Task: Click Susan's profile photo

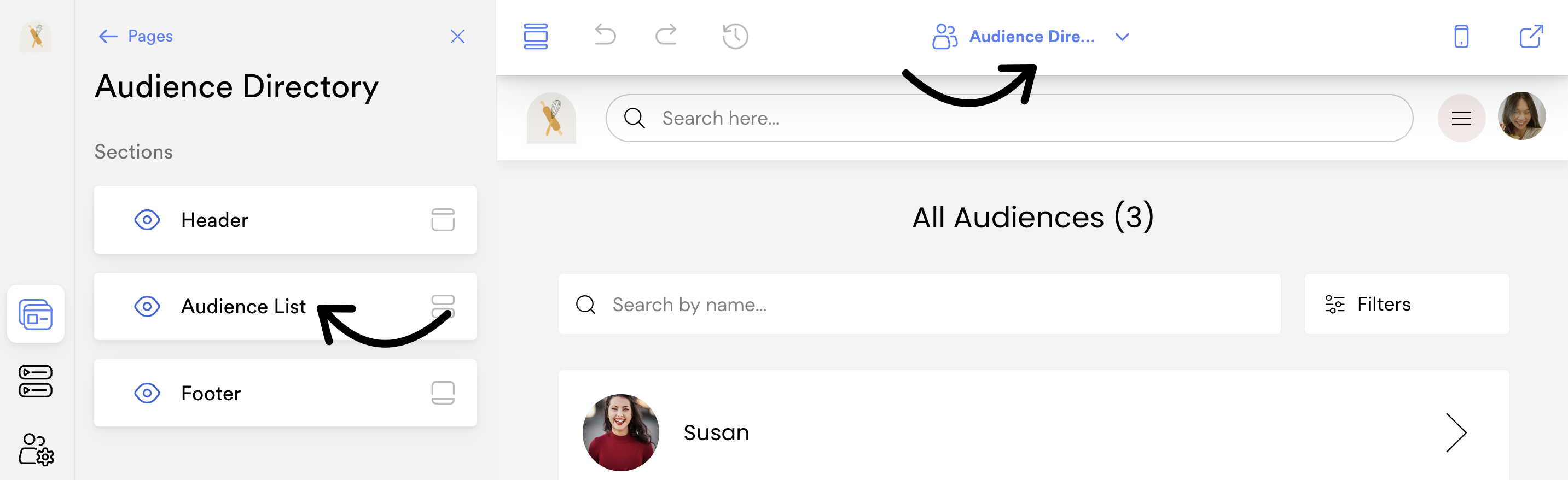Action: (620, 432)
